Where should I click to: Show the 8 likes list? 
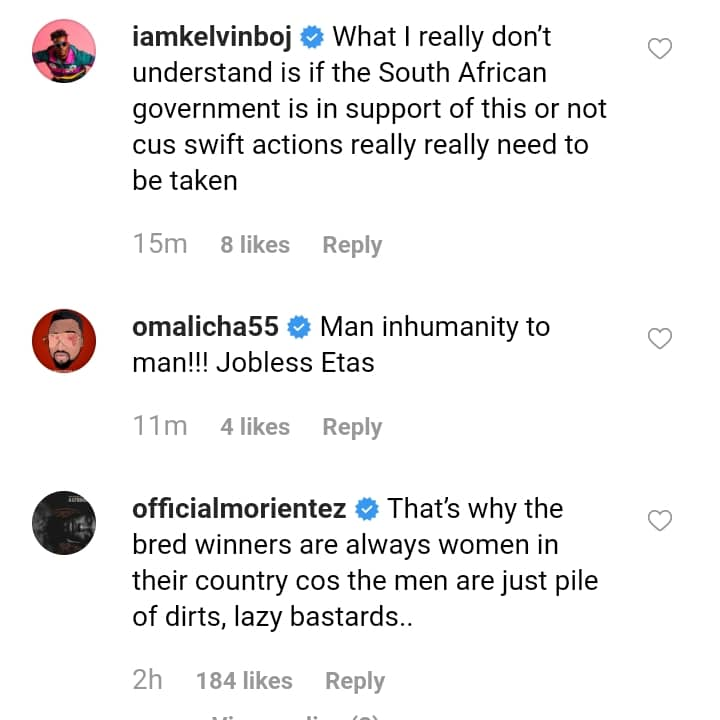click(255, 245)
